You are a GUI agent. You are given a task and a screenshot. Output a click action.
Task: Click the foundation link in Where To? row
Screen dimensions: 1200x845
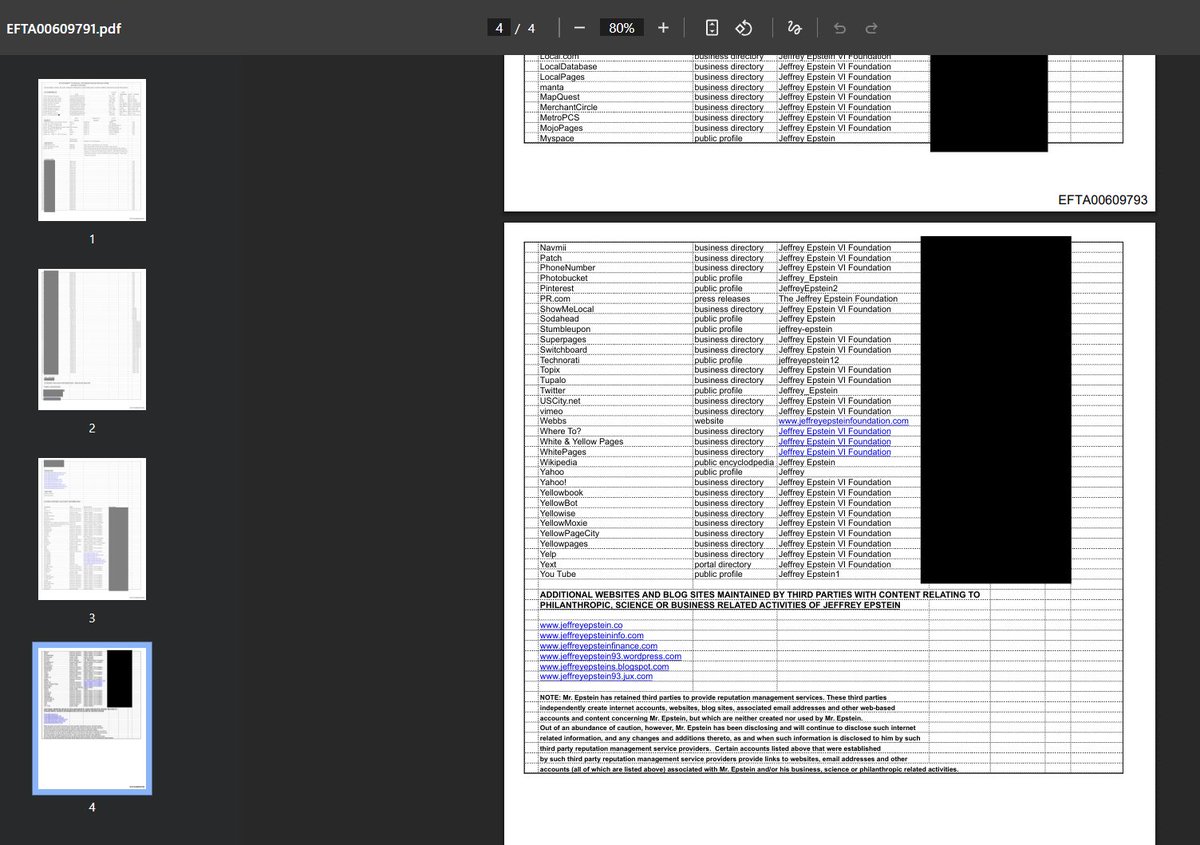(x=834, y=431)
